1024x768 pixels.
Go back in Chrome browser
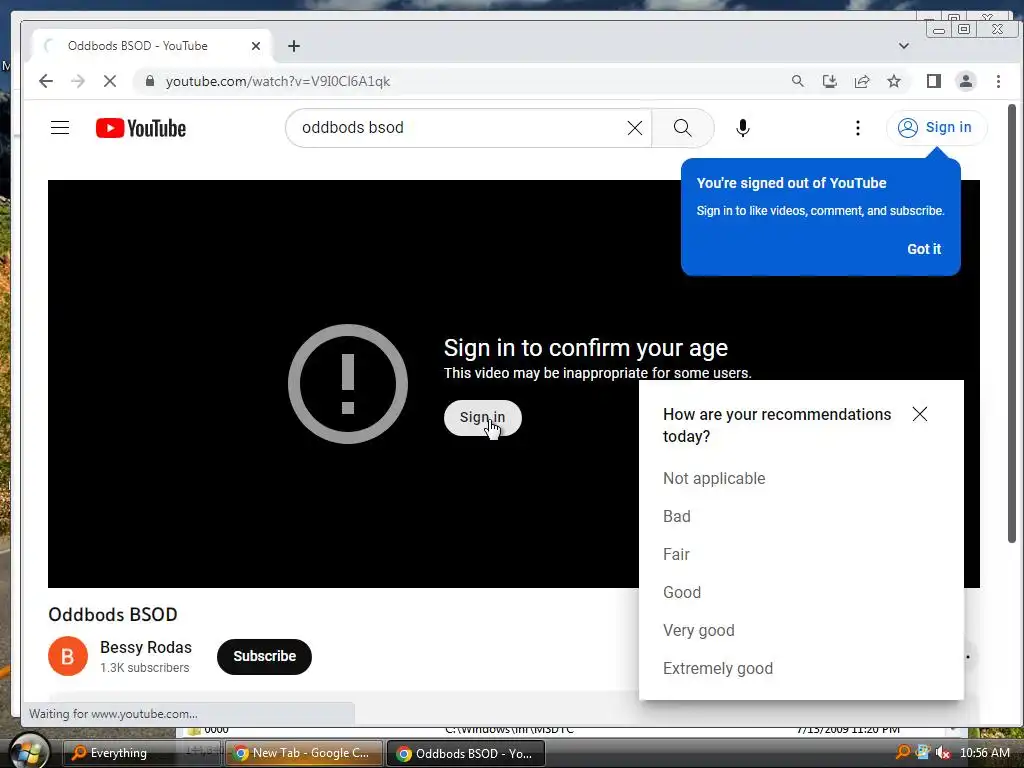46,81
